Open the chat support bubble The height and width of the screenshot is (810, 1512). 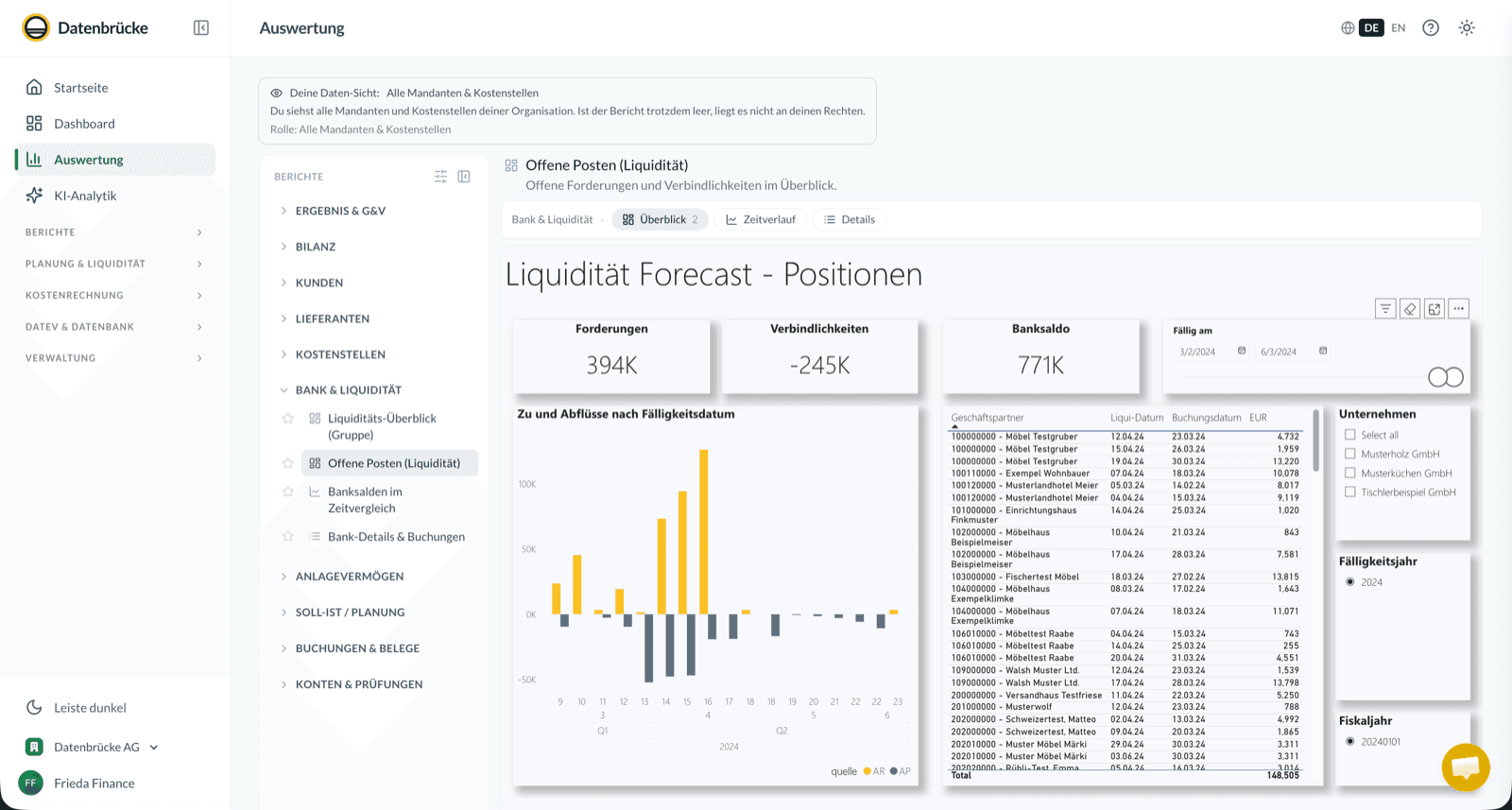point(1466,767)
